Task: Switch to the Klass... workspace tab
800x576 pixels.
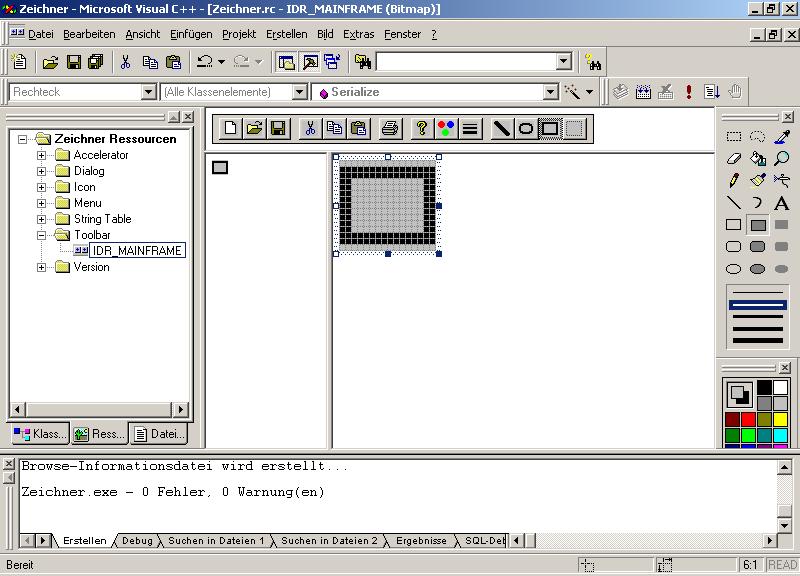Action: [x=40, y=434]
